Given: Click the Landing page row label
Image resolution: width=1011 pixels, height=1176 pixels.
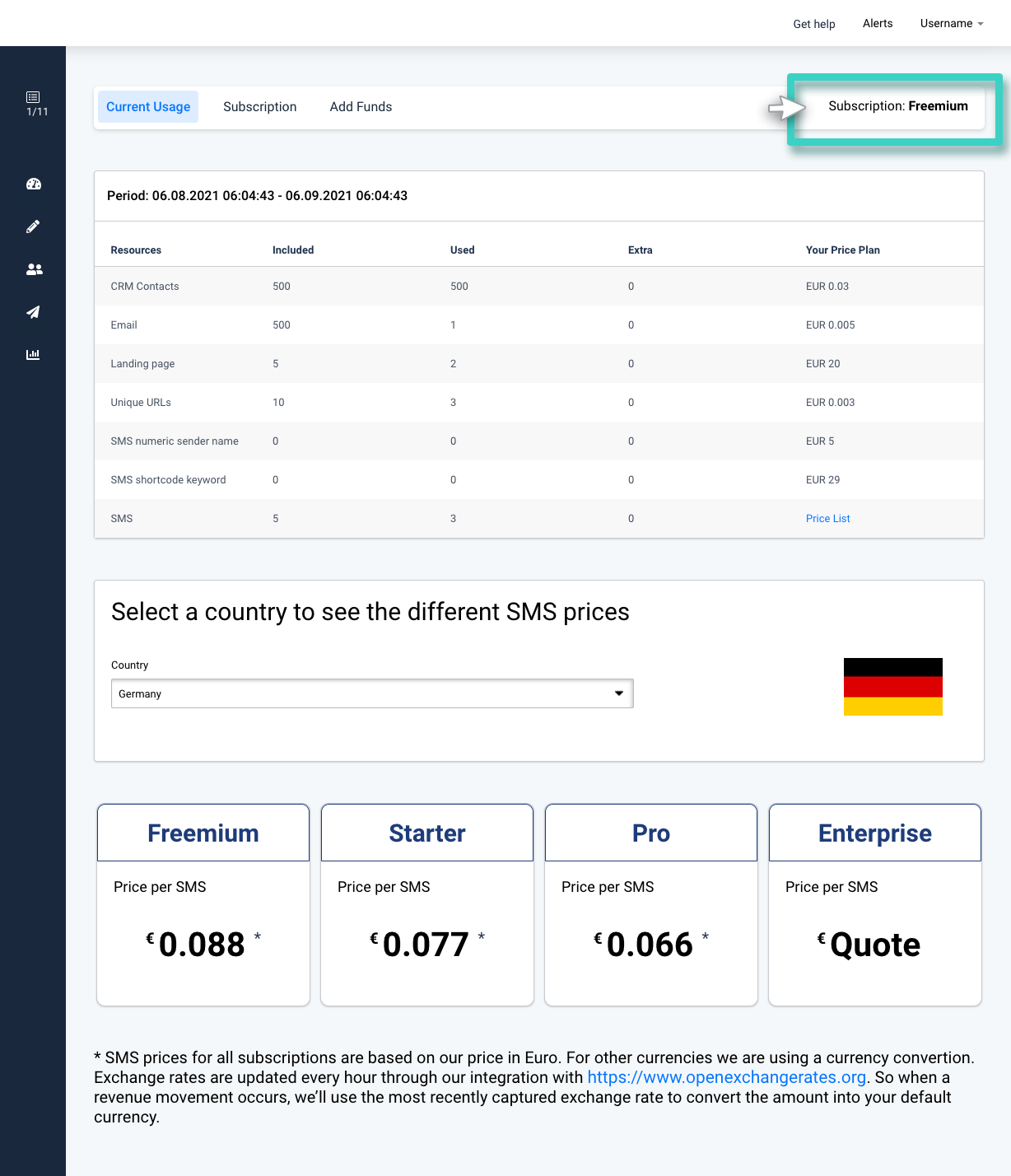Looking at the screenshot, I should pyautogui.click(x=142, y=364).
